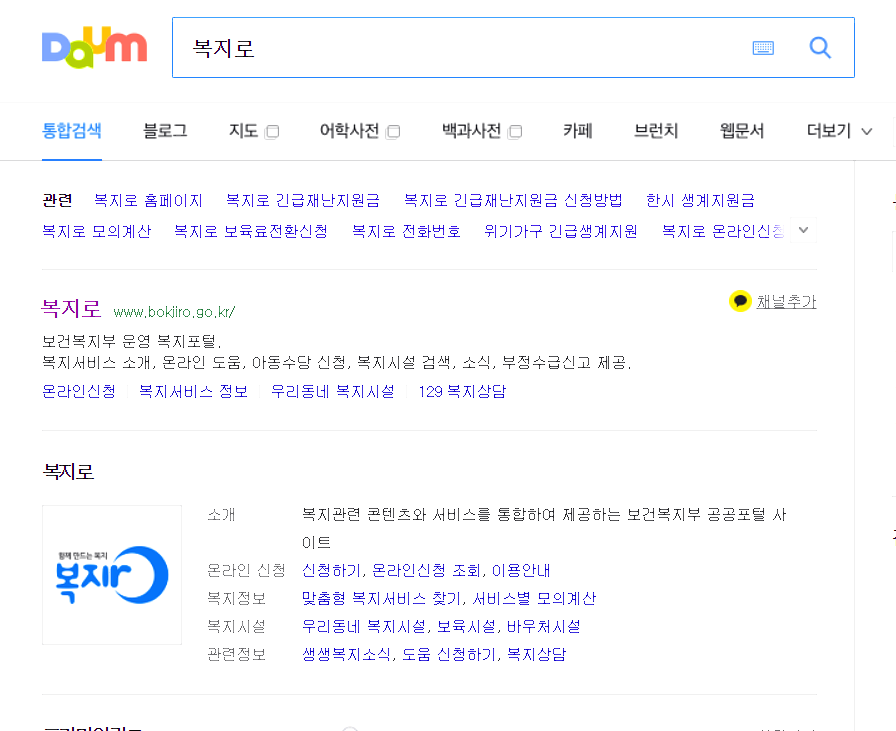Image resolution: width=896 pixels, height=731 pixels.
Task: Switch to the 블로그 tab
Action: (x=165, y=131)
